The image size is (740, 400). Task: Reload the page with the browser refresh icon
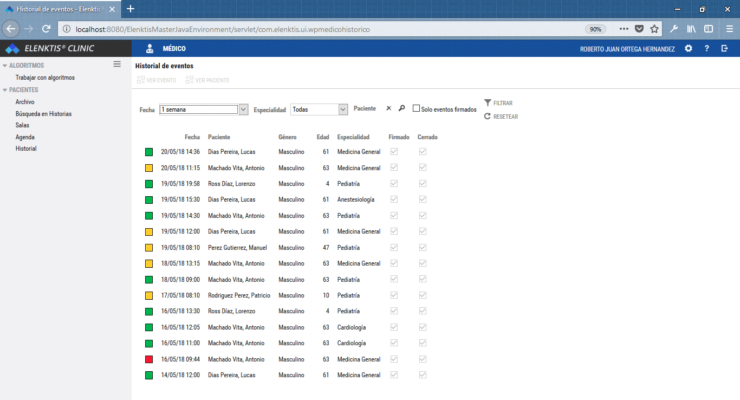tap(46, 29)
